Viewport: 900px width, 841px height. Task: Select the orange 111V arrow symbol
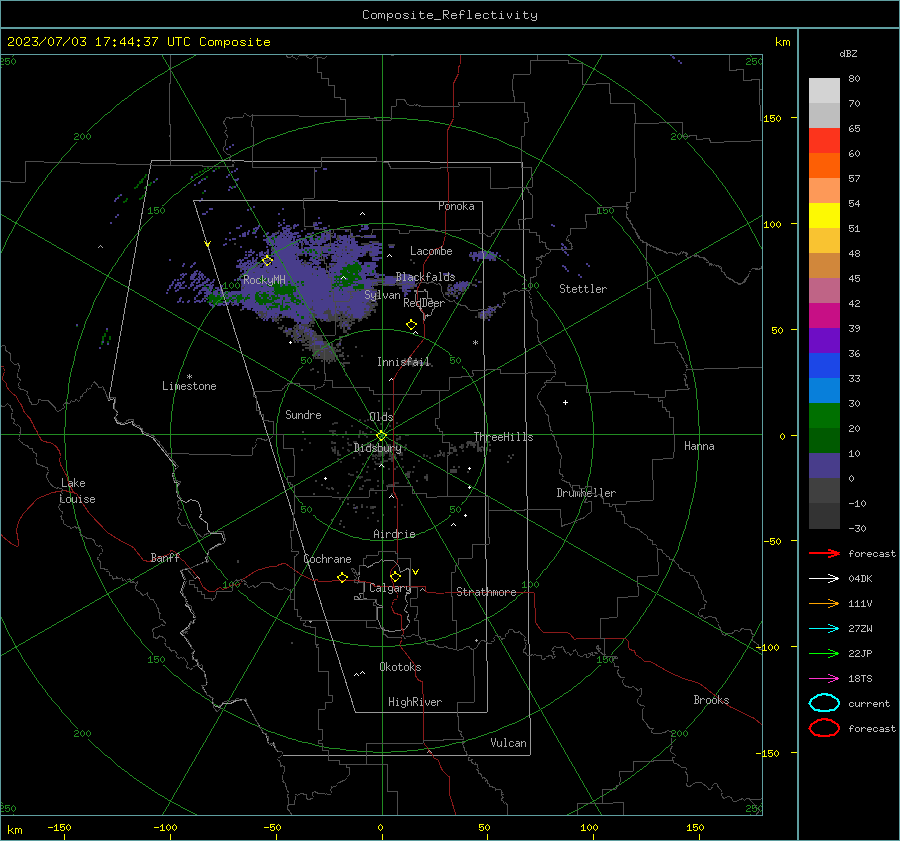click(x=824, y=603)
